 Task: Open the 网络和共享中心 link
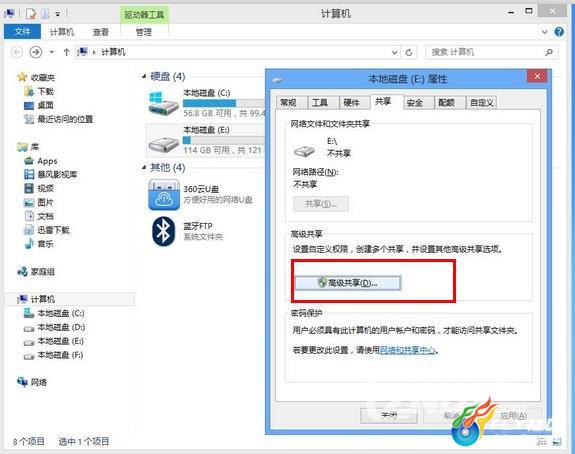(407, 350)
